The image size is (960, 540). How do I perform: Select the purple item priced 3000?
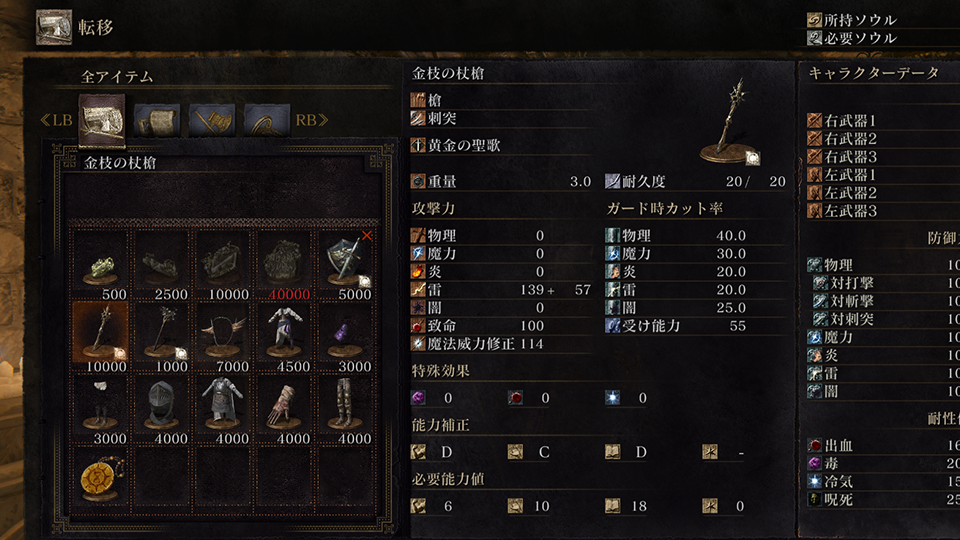tap(346, 336)
